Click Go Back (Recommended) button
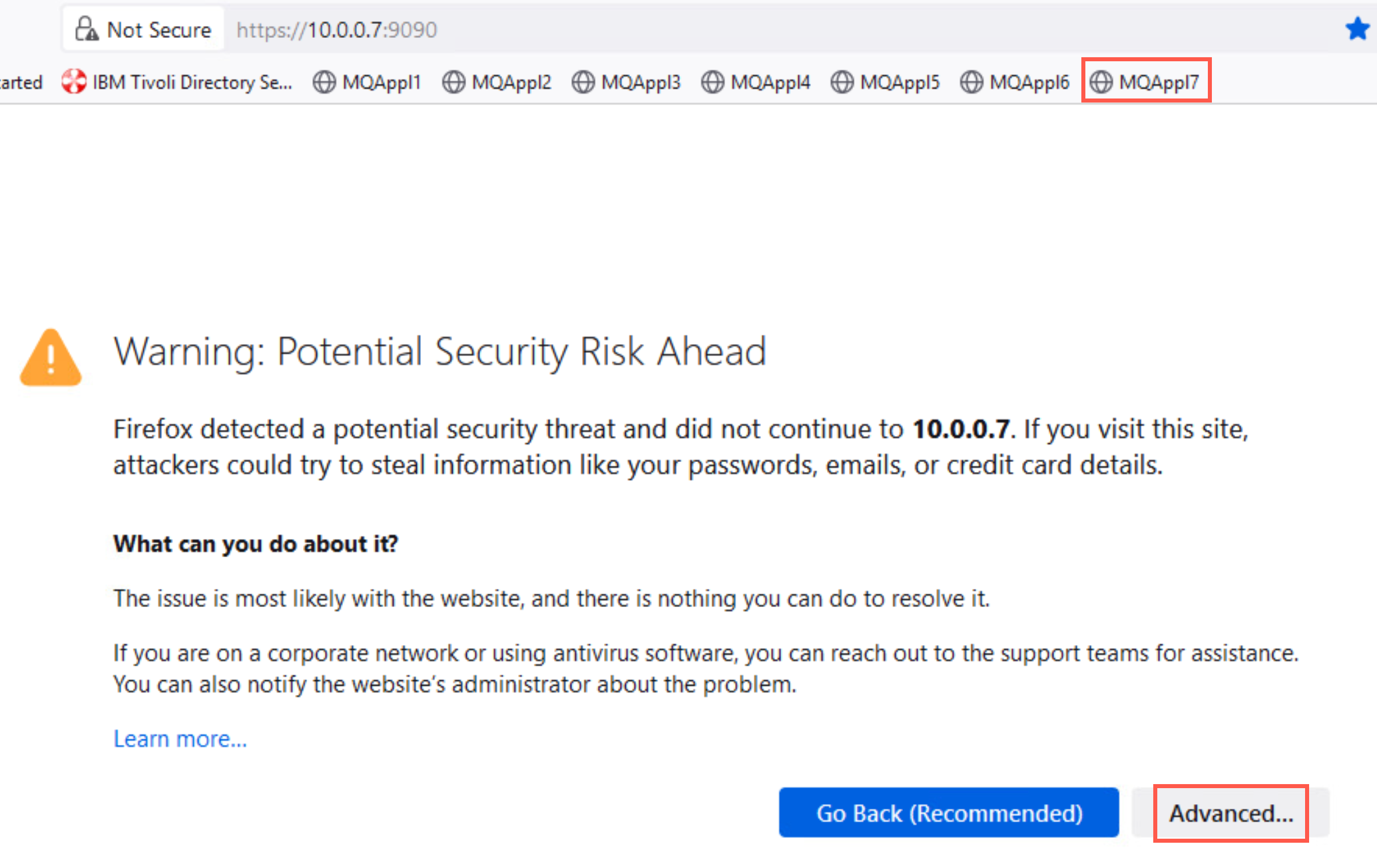 tap(949, 813)
